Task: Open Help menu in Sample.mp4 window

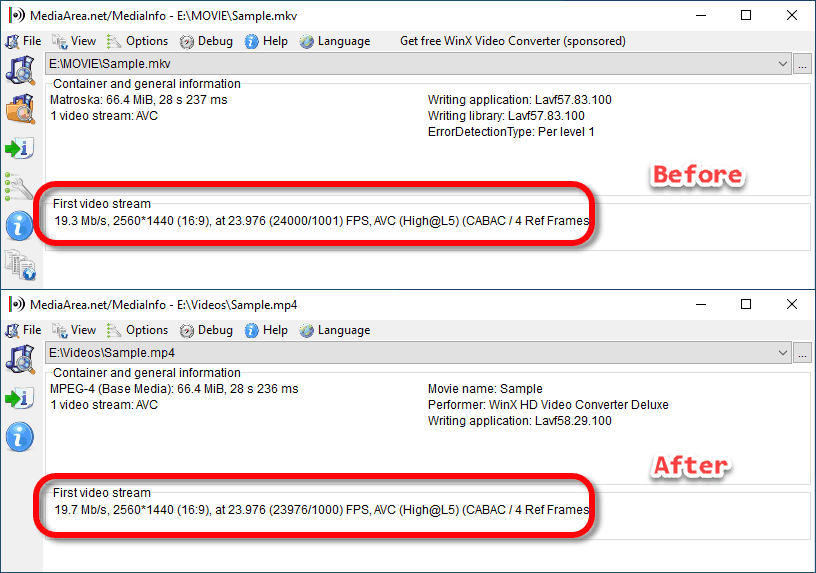Action: point(266,330)
